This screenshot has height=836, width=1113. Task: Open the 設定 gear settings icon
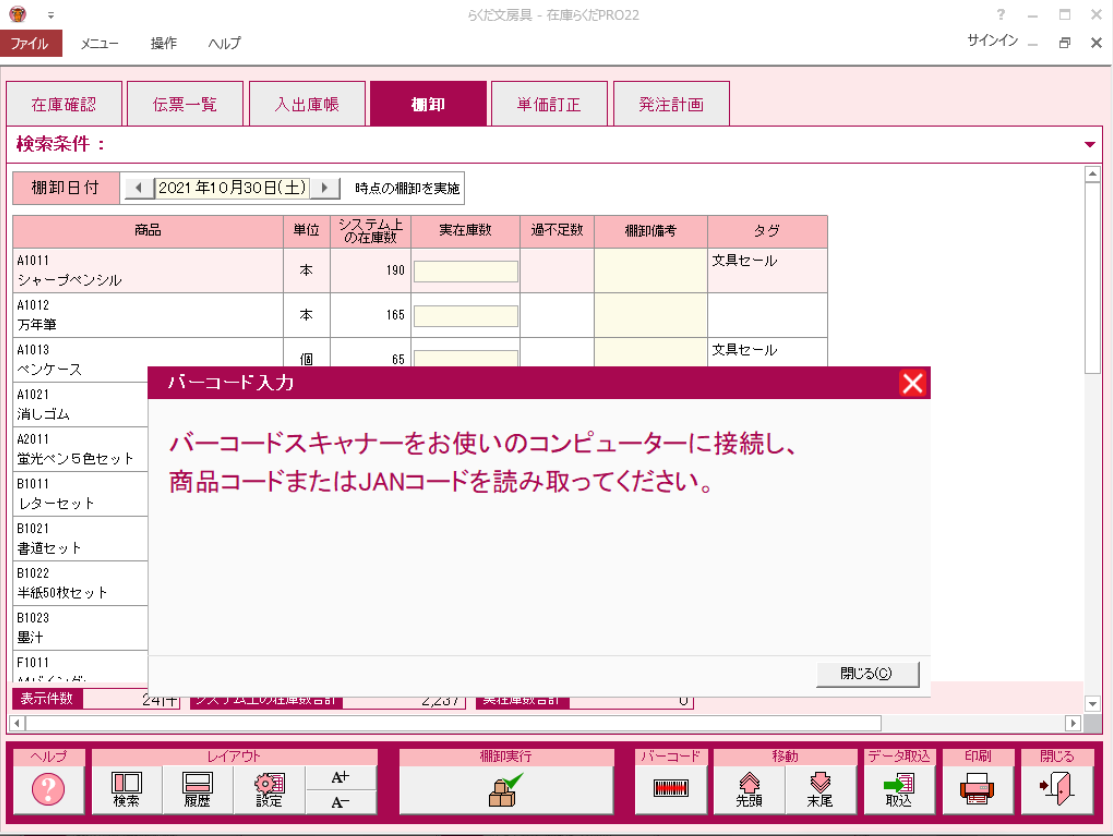pyautogui.click(x=268, y=790)
